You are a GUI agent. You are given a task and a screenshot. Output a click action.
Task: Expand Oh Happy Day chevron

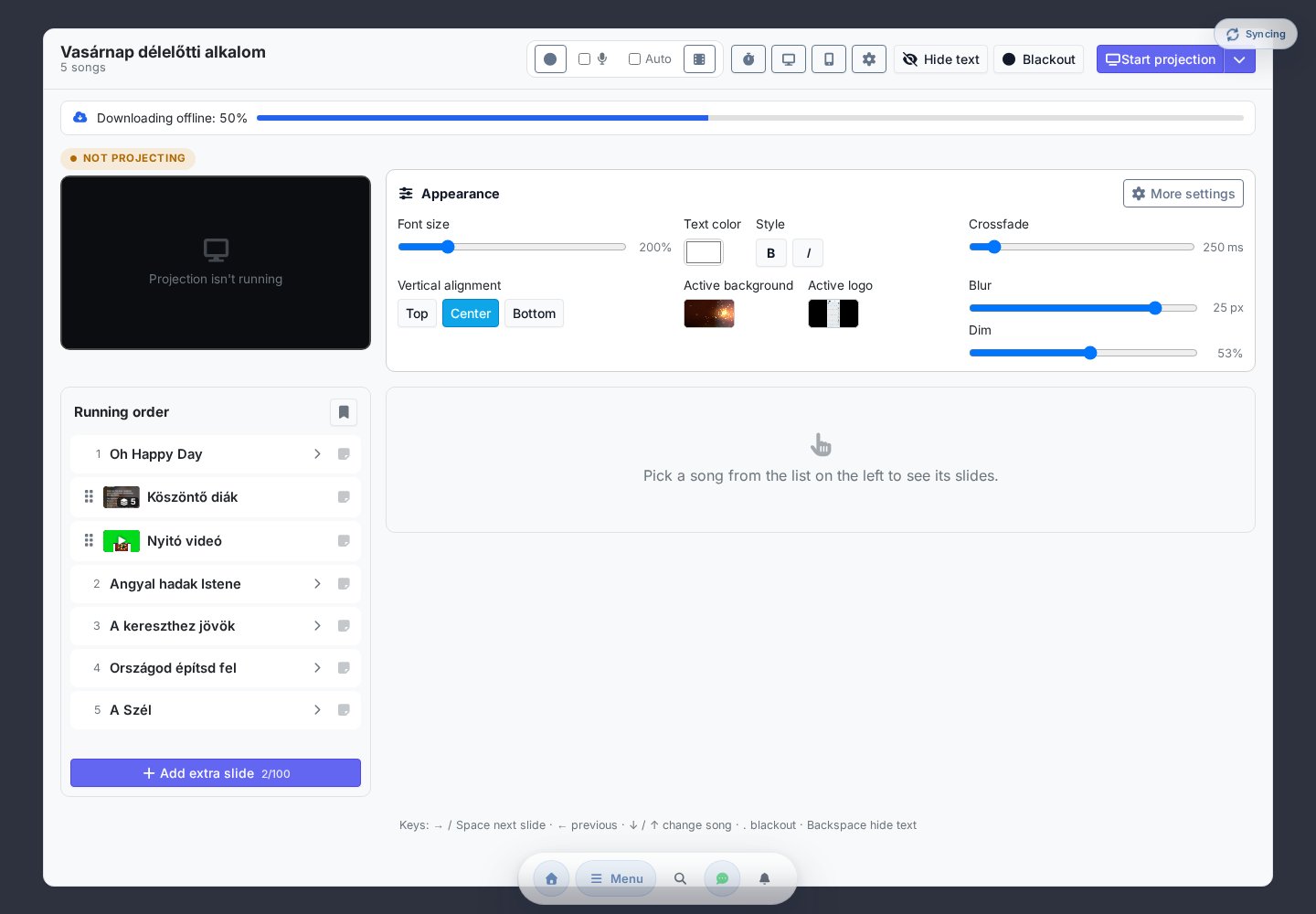pyautogui.click(x=317, y=454)
